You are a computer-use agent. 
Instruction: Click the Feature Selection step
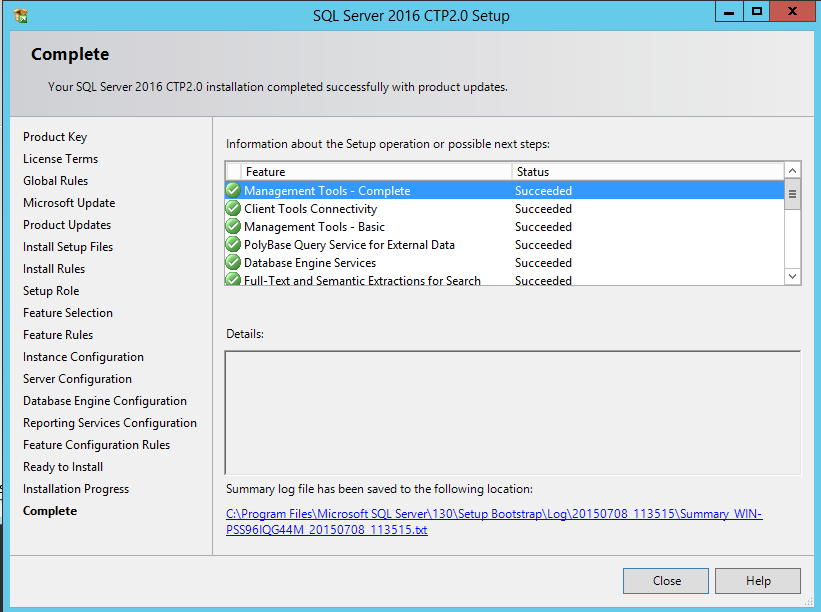[x=68, y=313]
